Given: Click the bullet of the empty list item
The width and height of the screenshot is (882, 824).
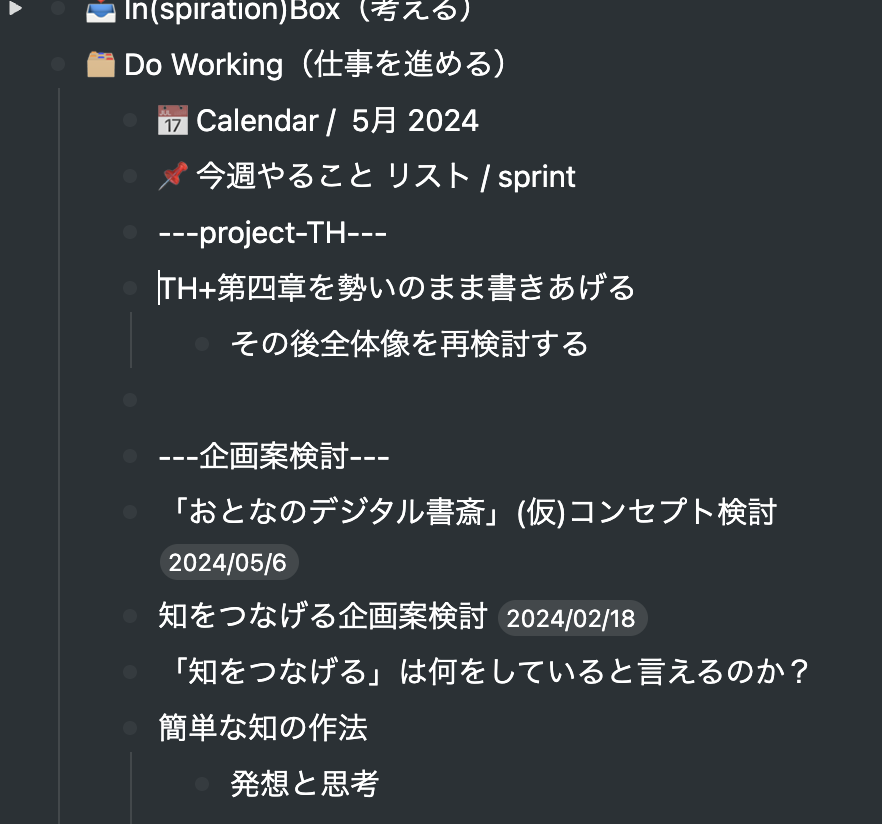Looking at the screenshot, I should [x=130, y=399].
